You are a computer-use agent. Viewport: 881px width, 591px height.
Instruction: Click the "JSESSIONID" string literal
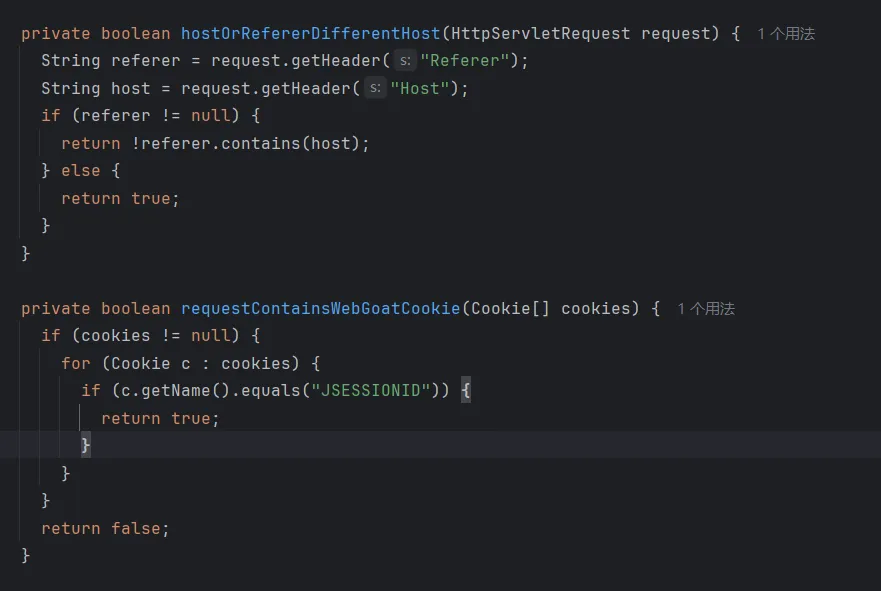point(375,391)
